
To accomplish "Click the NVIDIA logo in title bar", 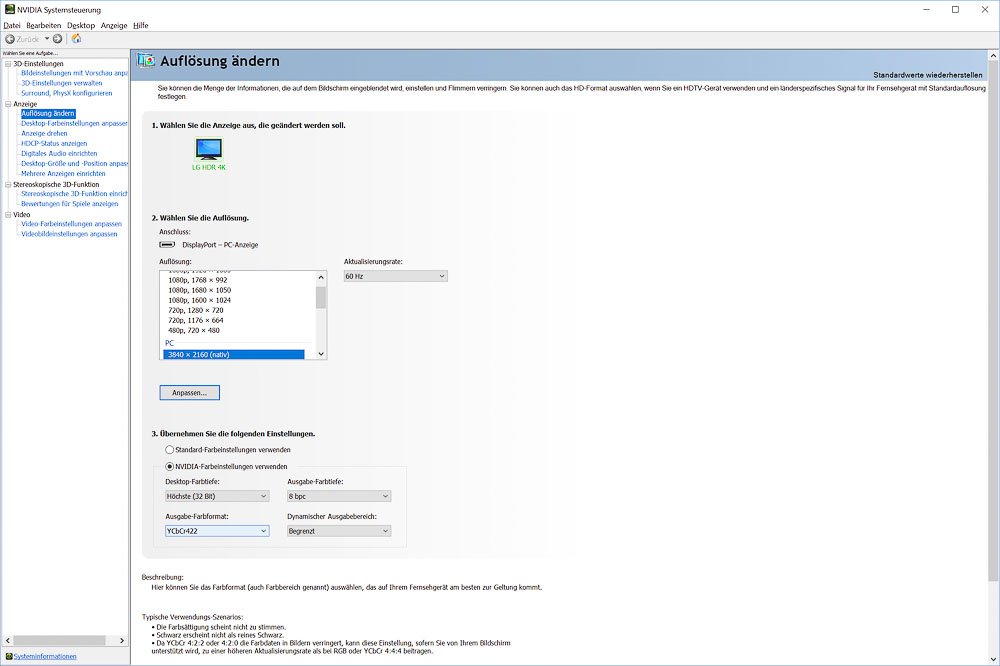I will point(10,10).
